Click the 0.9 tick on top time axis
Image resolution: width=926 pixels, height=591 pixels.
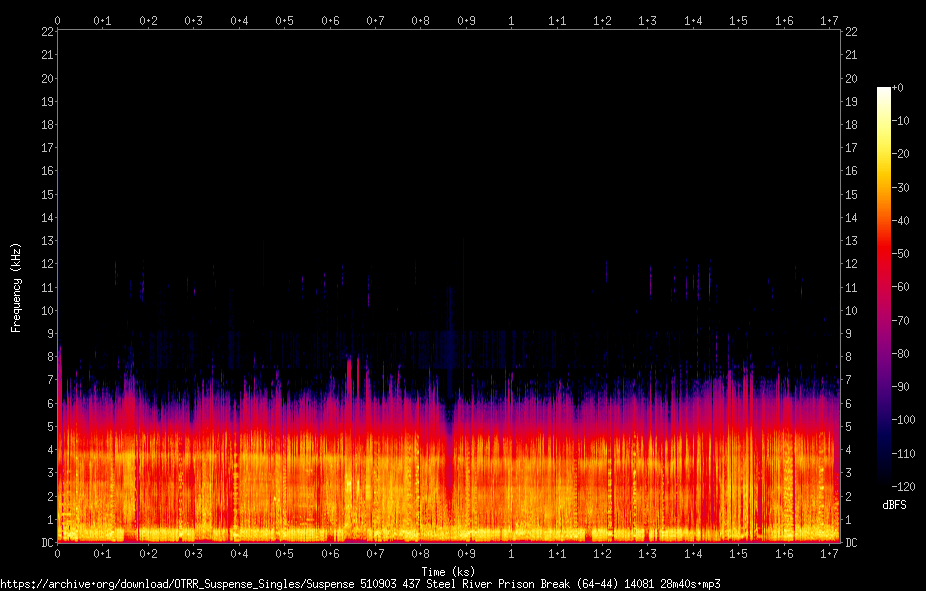466,21
